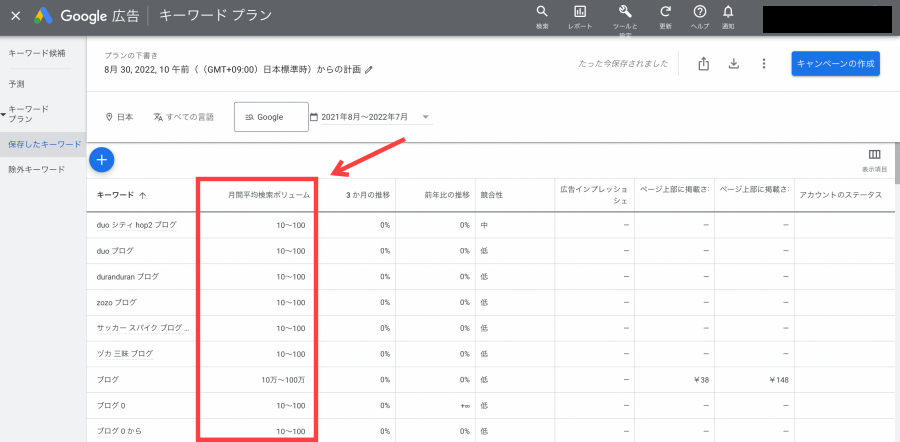Close Keyword Plan with the X icon
The width and height of the screenshot is (900, 442).
15,15
